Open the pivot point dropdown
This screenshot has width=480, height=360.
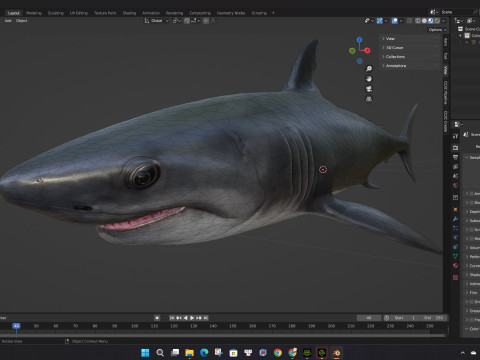(176, 21)
